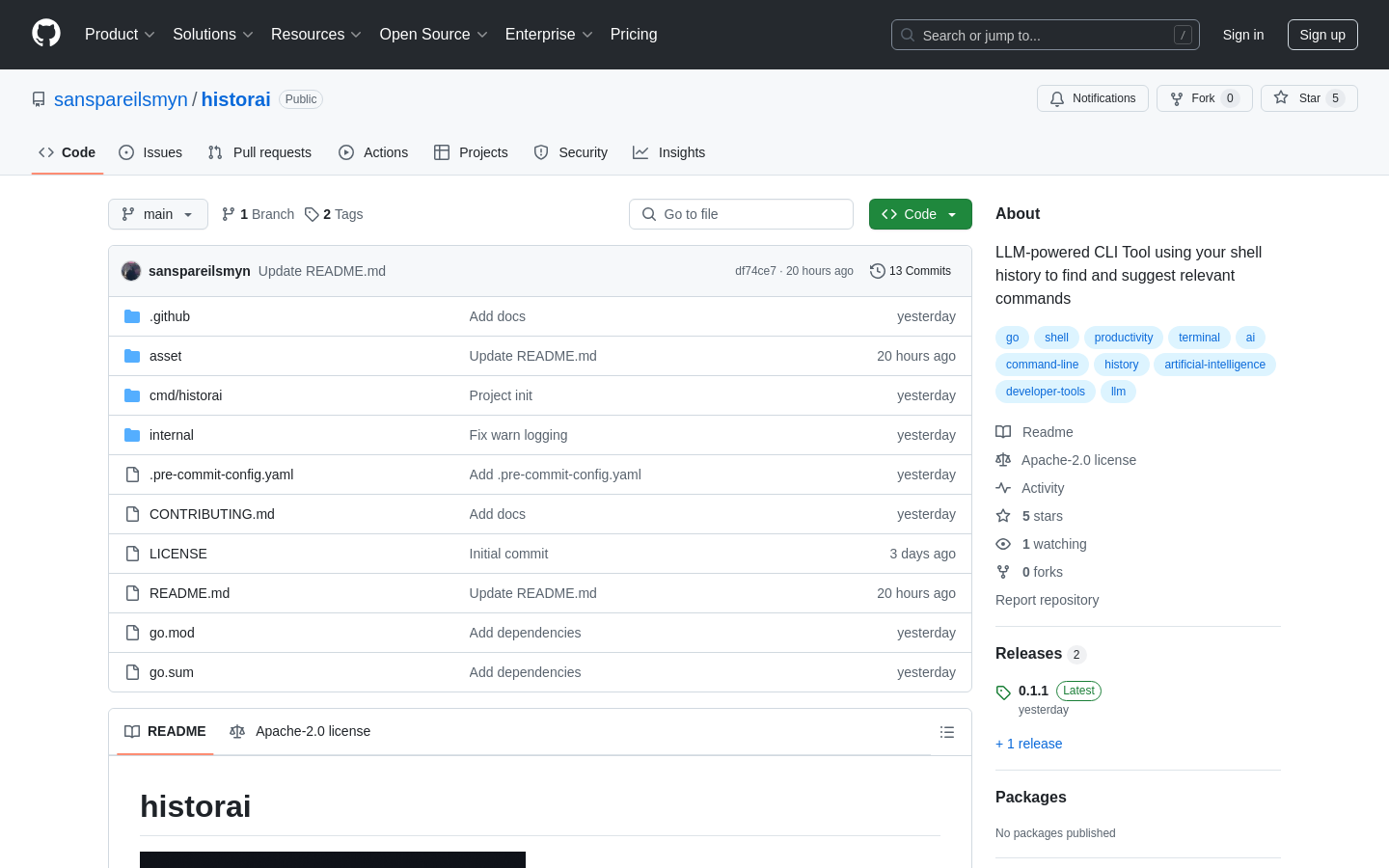Open the internal folder icon

(132, 435)
